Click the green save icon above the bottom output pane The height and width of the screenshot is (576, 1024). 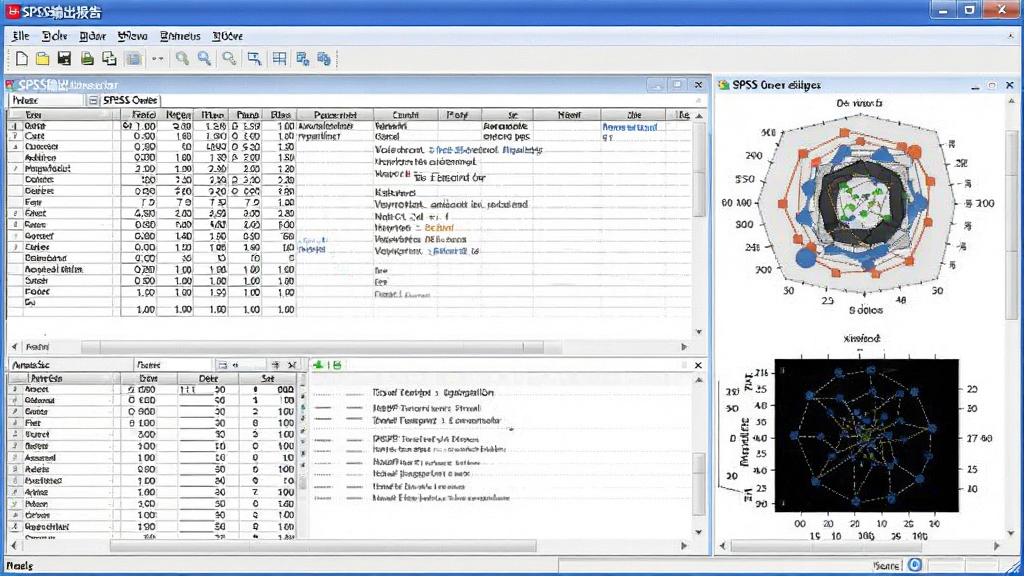(337, 365)
